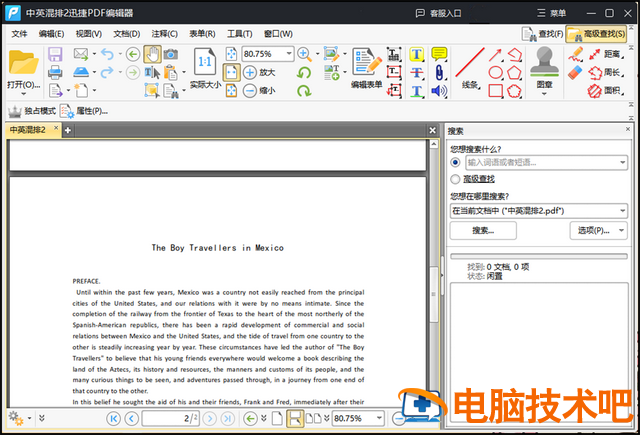Expand the settings gear dropdown in status bar
Screen dimensions: 640x435
29,418
